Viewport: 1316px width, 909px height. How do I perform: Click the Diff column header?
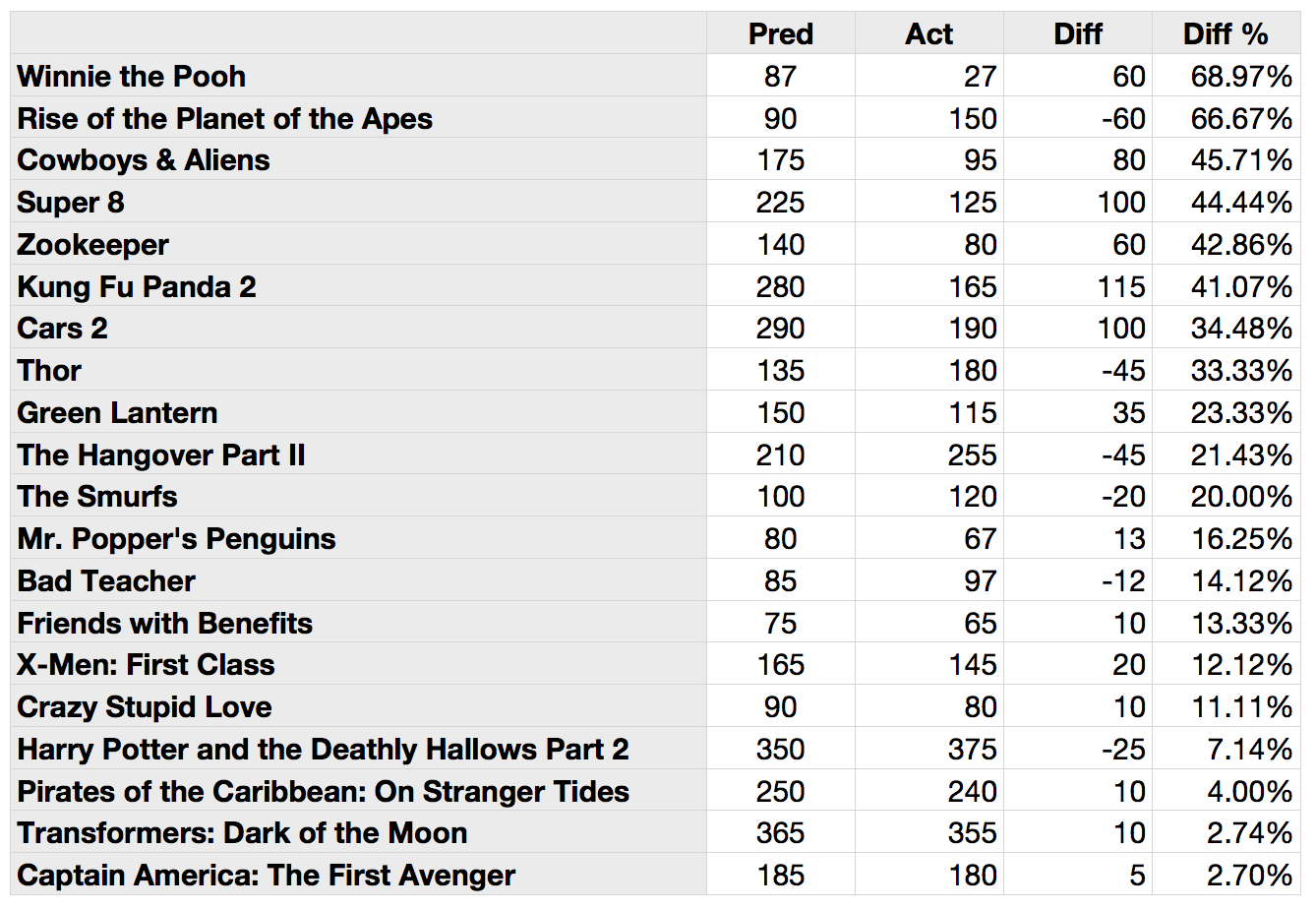coord(1078,33)
